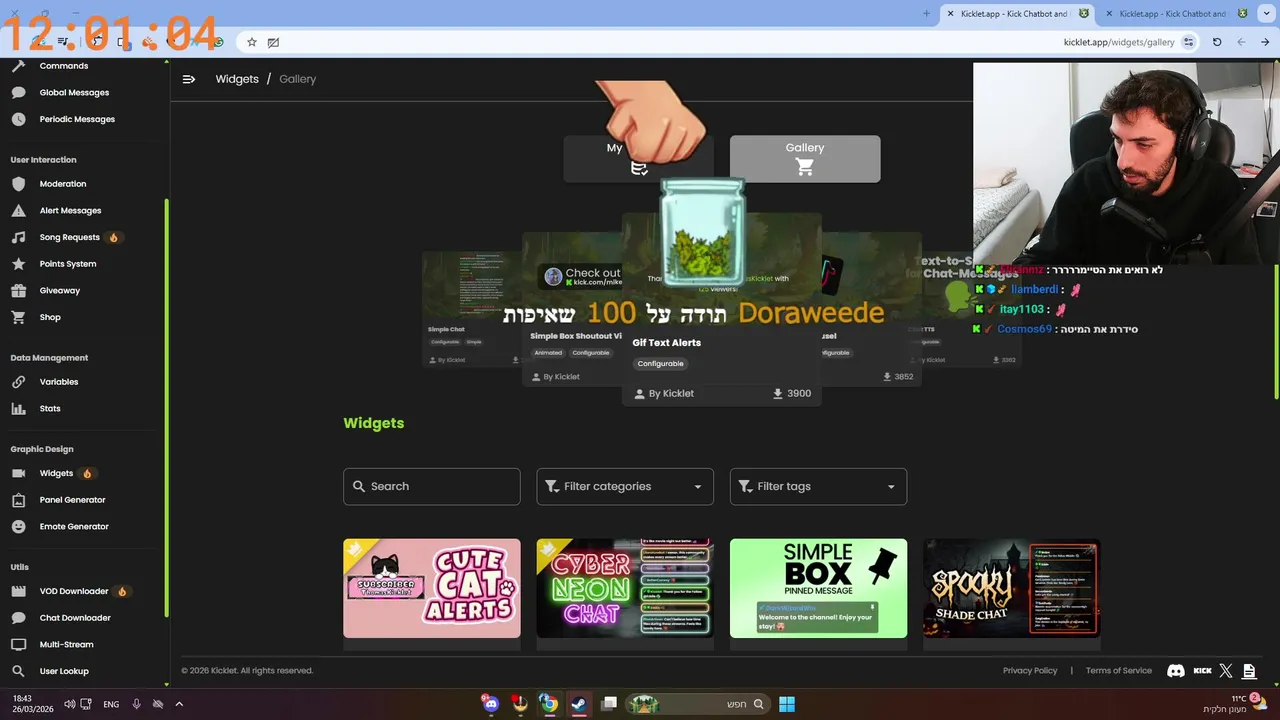Click the taskbar microphone icon
The image size is (1280, 720).
[x=137, y=704]
